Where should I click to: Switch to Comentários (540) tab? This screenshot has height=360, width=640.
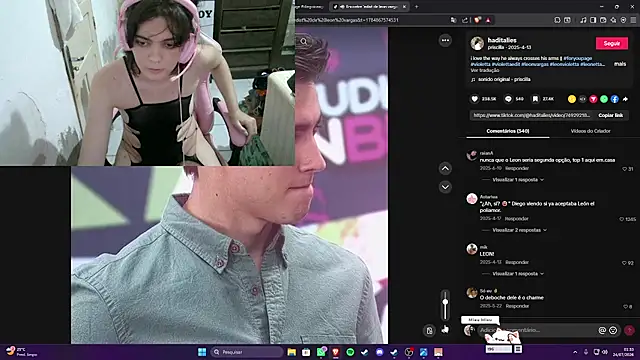point(508,131)
